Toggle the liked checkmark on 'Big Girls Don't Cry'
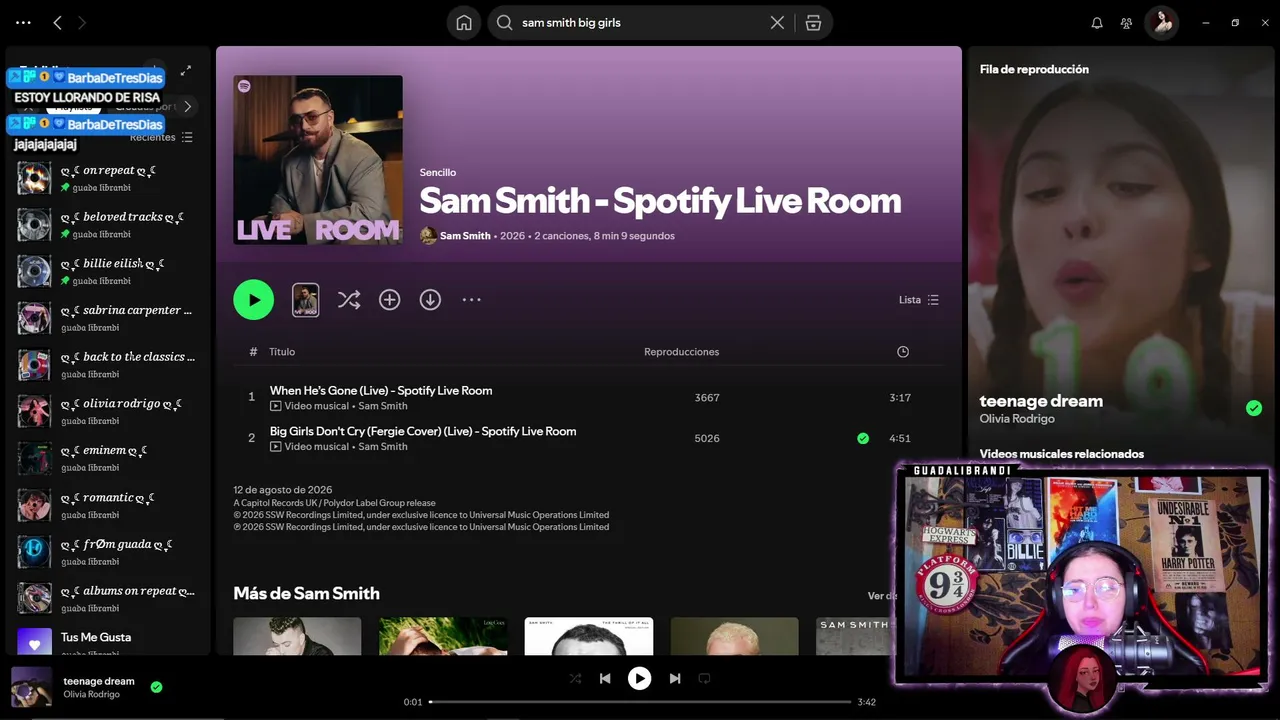Viewport: 1280px width, 720px height. pos(863,438)
